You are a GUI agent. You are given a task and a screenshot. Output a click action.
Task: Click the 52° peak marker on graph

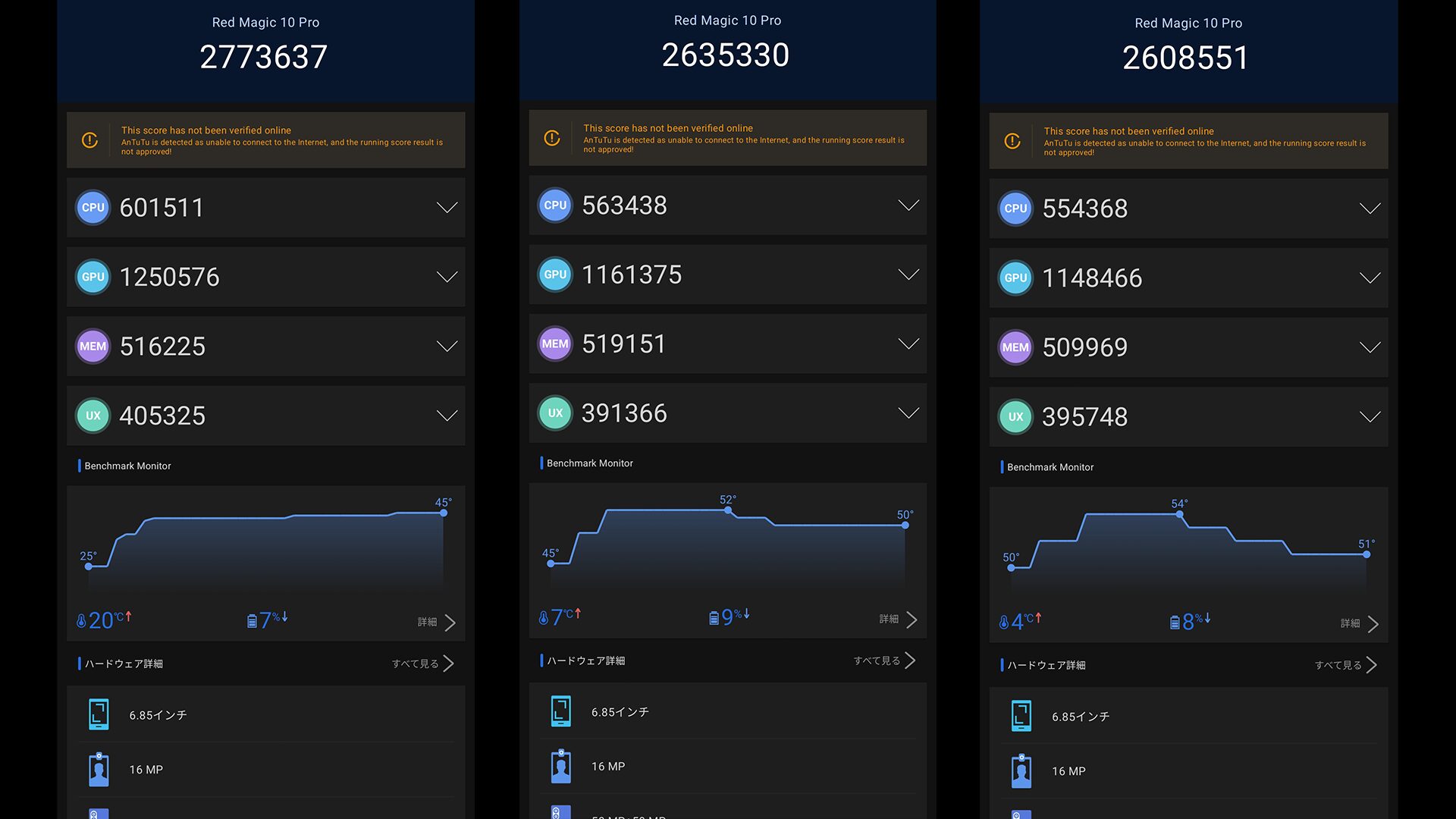click(x=728, y=510)
